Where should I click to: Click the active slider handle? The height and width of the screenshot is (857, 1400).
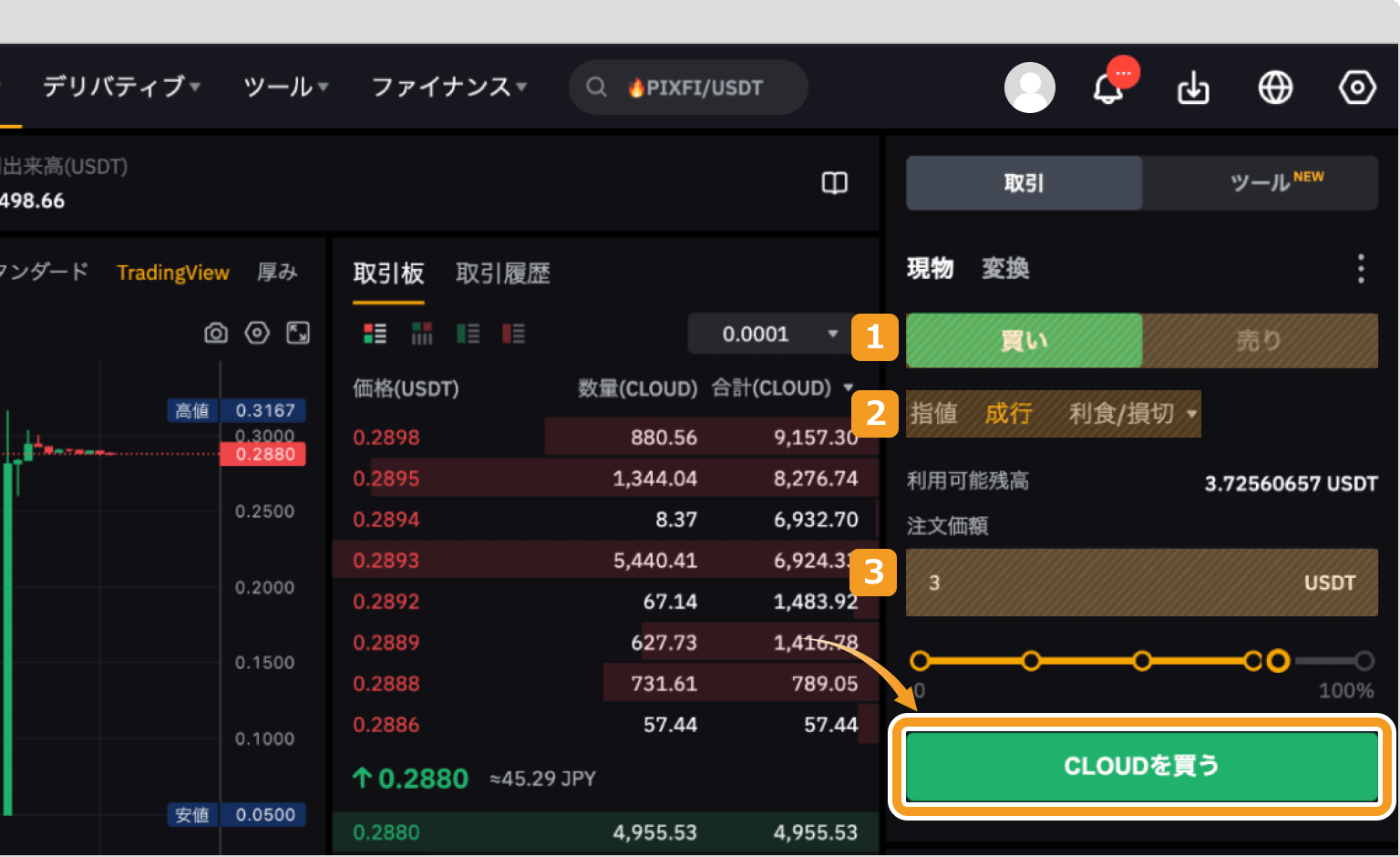pos(1278,661)
